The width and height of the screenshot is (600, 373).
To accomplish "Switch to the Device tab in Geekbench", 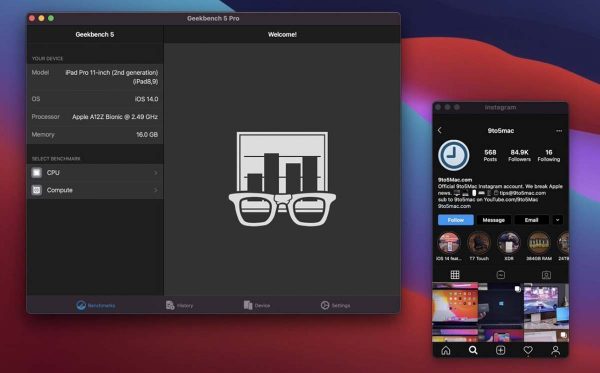I will click(x=257, y=305).
